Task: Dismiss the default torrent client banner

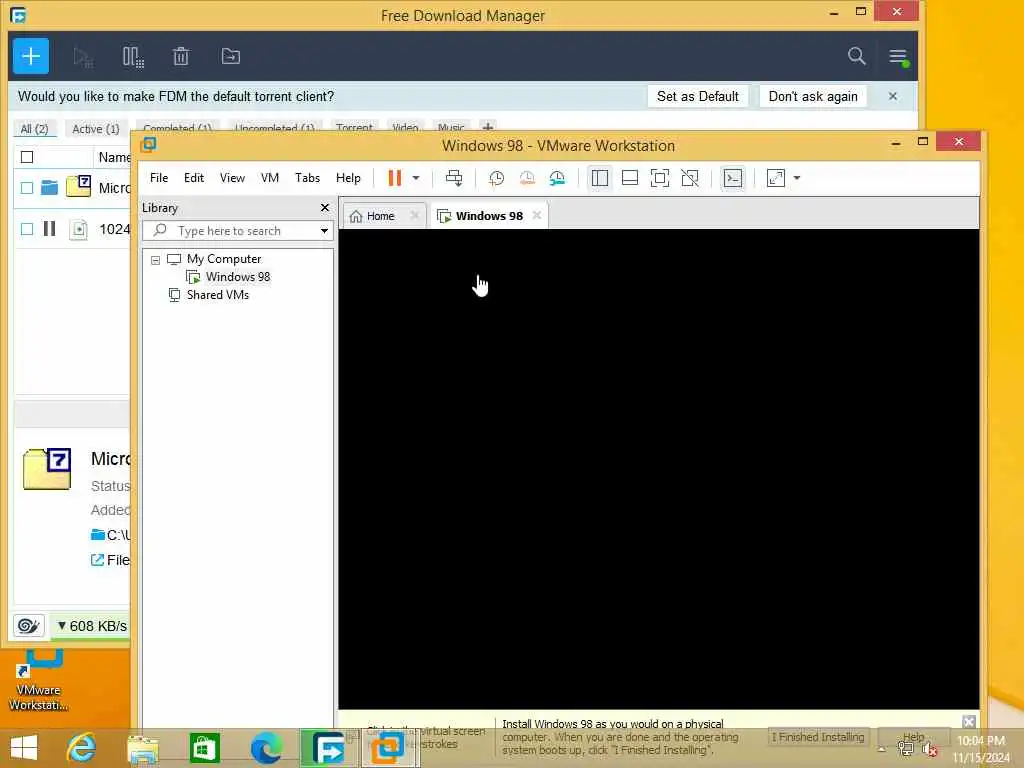Action: (893, 96)
